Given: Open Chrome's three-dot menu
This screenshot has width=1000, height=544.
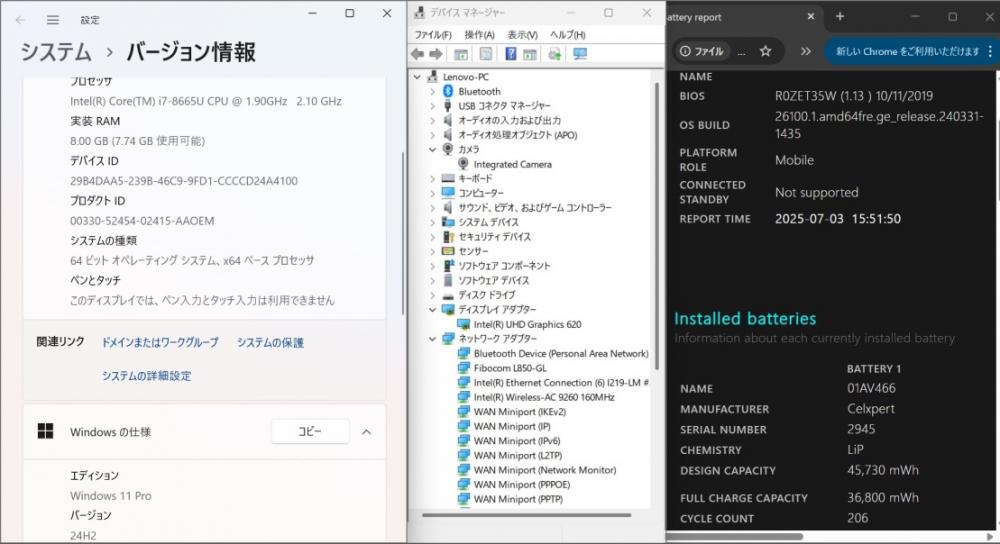Looking at the screenshot, I should 990,51.
